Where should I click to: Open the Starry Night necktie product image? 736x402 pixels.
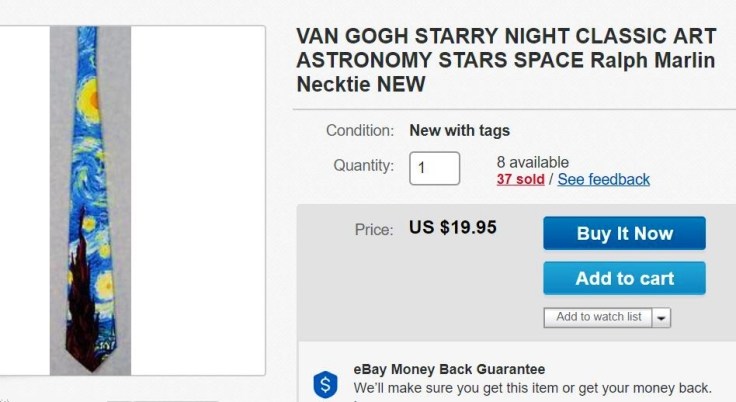tap(91, 200)
